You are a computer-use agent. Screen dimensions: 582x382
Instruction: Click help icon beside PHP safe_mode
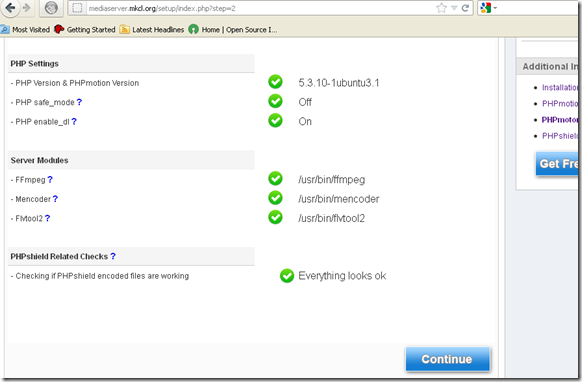tap(79, 102)
